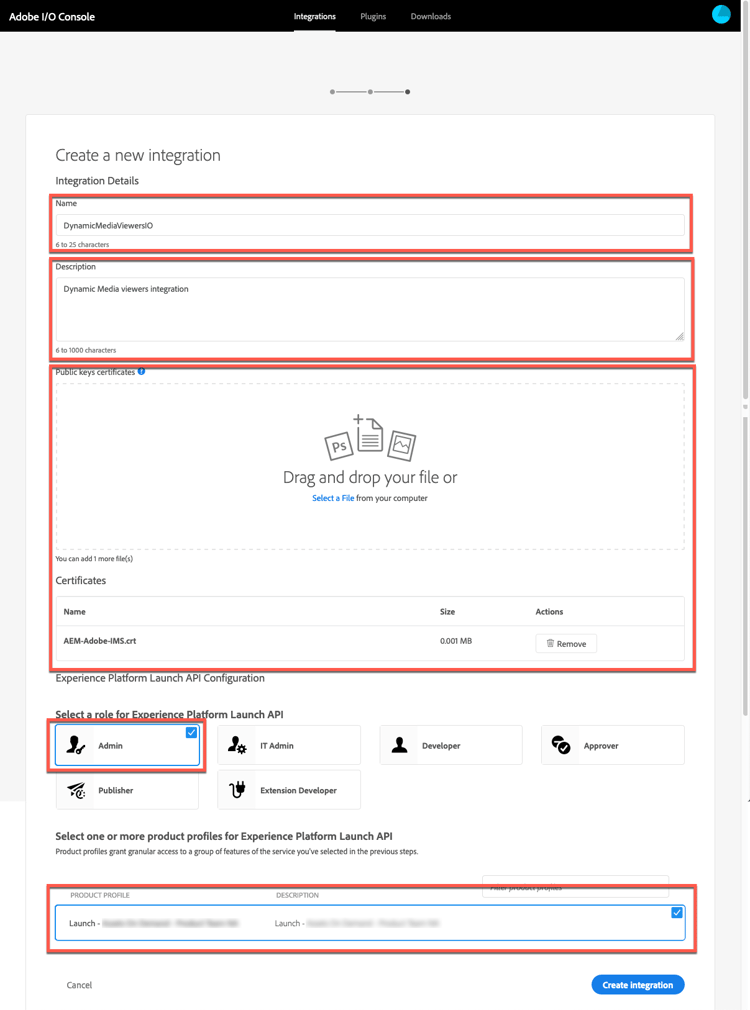This screenshot has width=750, height=1010.
Task: Switch to the Integrations tab
Action: [x=314, y=16]
